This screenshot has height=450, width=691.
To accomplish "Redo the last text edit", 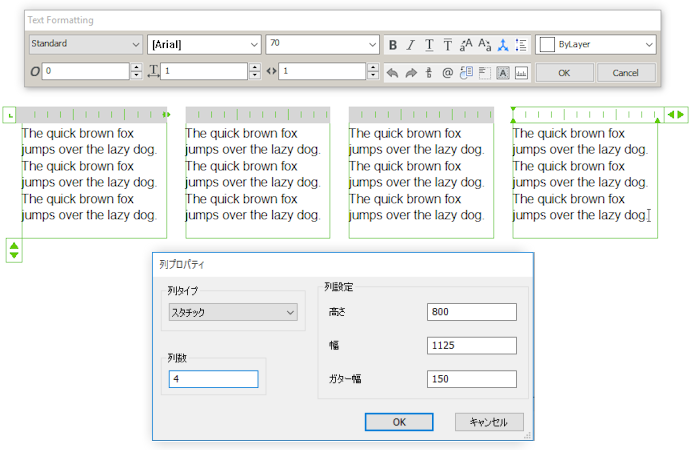I will pyautogui.click(x=411, y=73).
